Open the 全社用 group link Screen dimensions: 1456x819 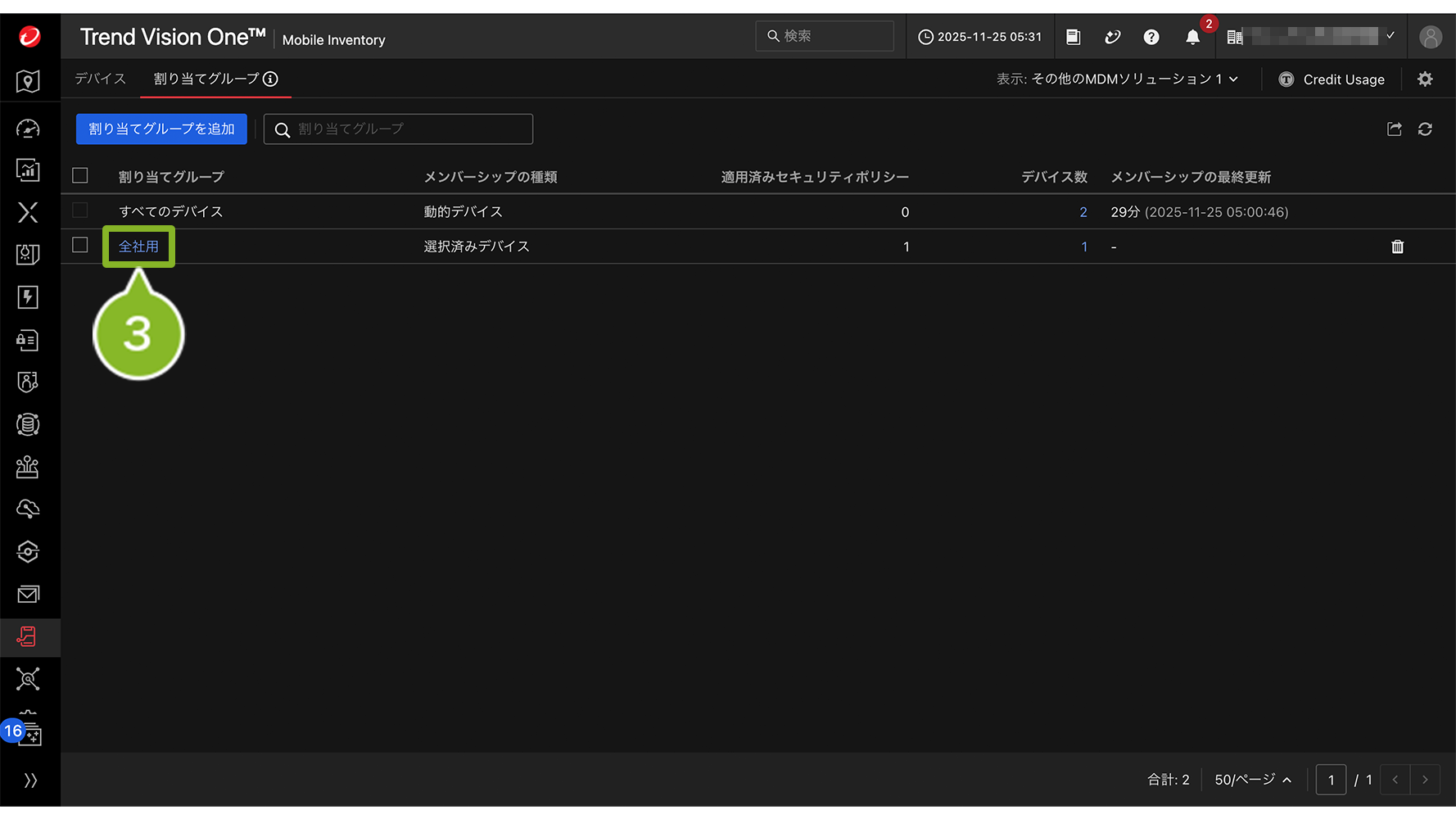[x=138, y=247]
